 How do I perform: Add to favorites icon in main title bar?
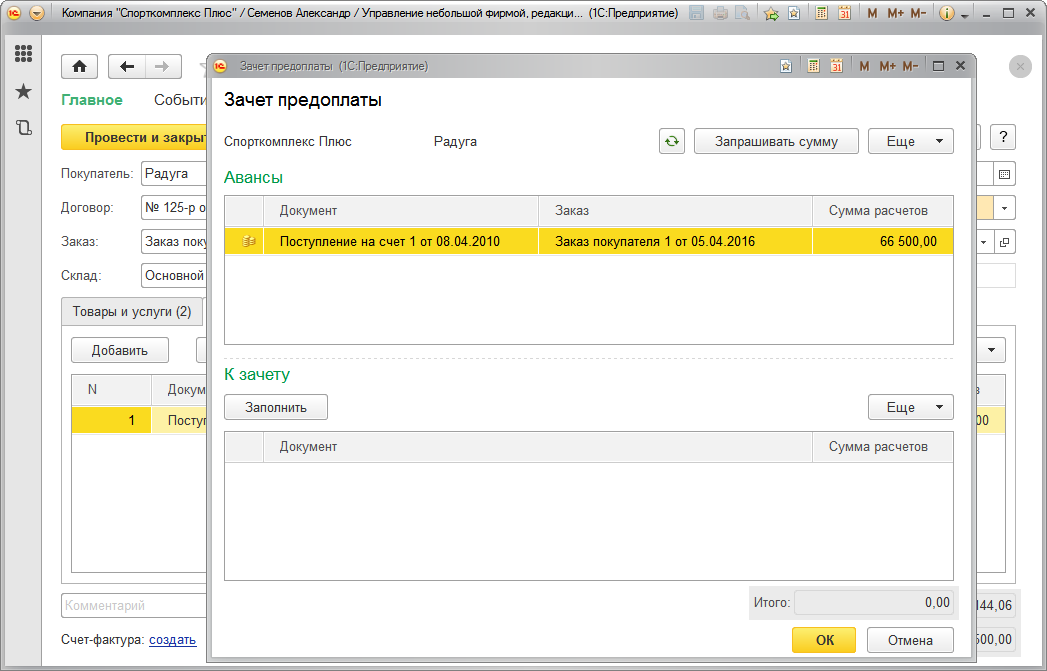[794, 13]
